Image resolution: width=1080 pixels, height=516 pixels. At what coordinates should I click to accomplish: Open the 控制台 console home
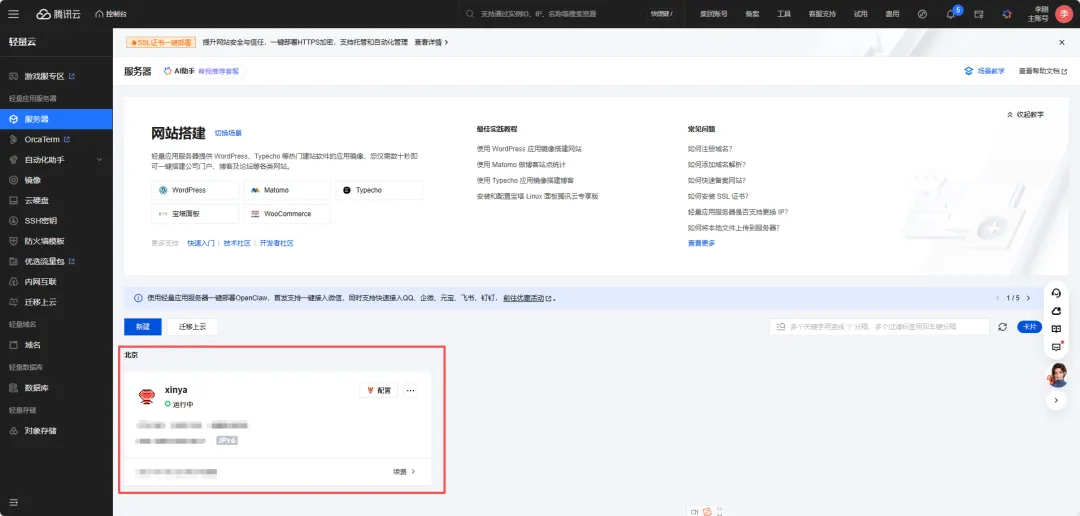tap(111, 14)
